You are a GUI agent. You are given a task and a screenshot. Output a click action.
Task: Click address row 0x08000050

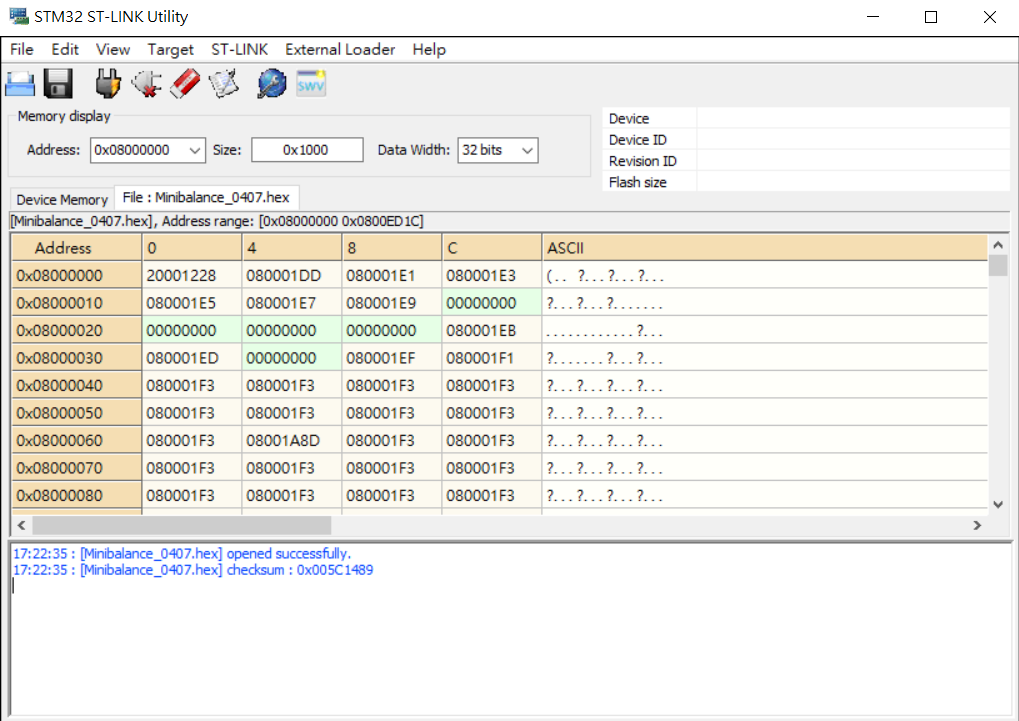[77, 413]
